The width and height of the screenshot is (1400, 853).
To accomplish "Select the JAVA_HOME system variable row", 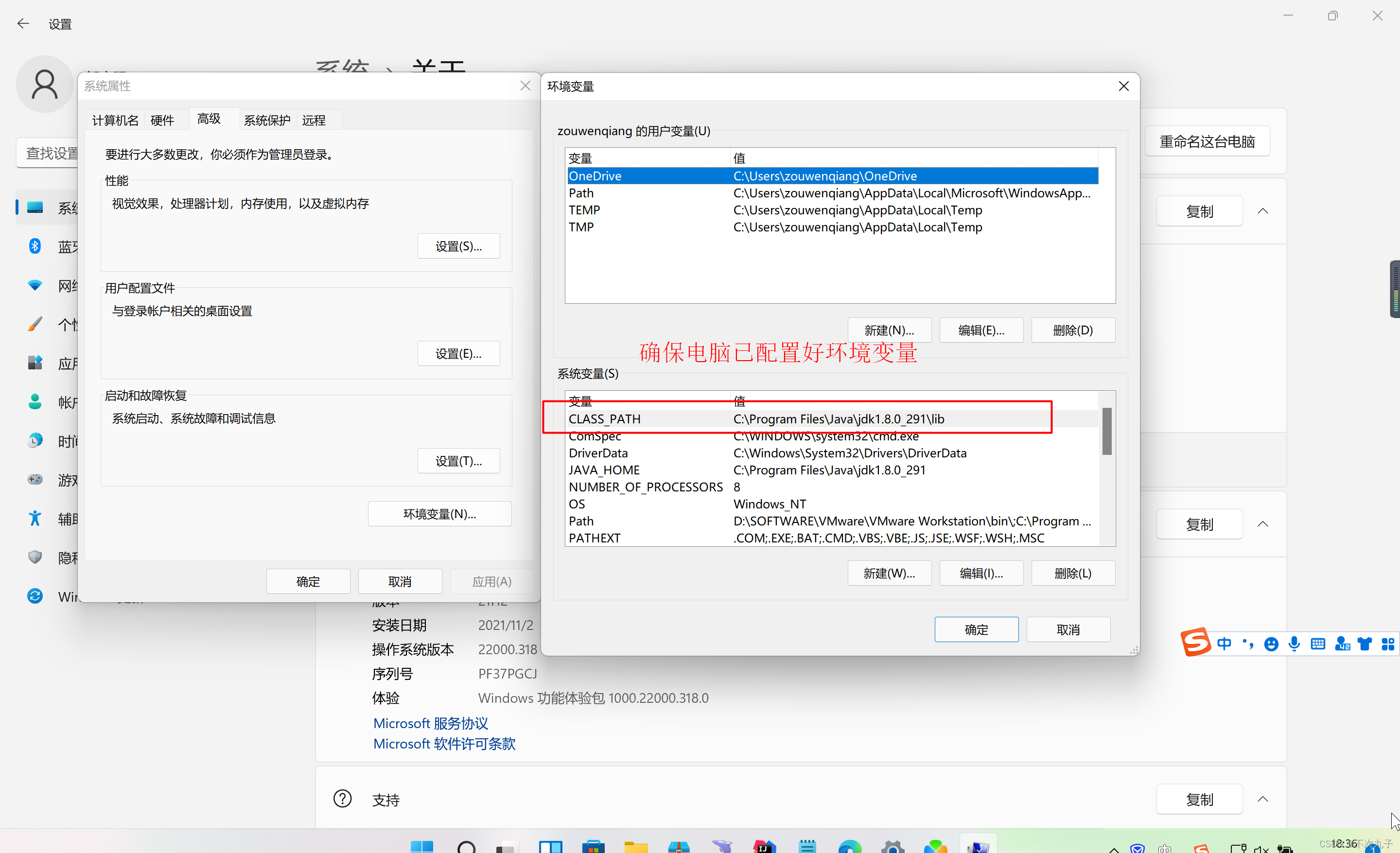I will (604, 470).
